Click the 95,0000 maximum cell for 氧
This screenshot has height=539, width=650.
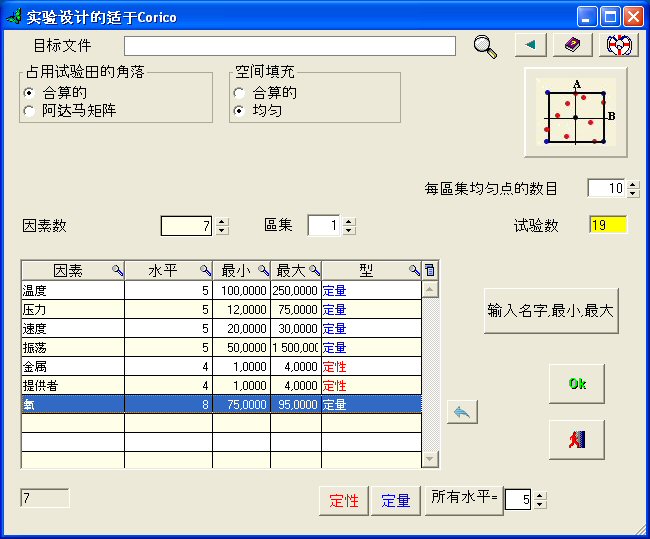296,404
